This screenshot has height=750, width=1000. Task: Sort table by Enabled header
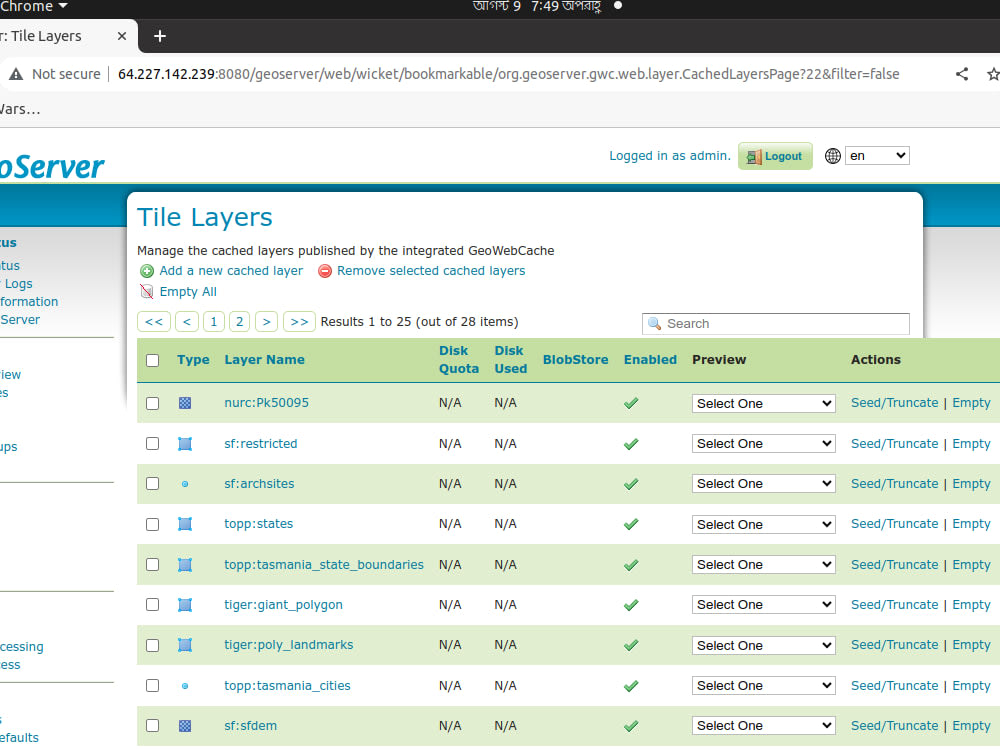tap(650, 360)
